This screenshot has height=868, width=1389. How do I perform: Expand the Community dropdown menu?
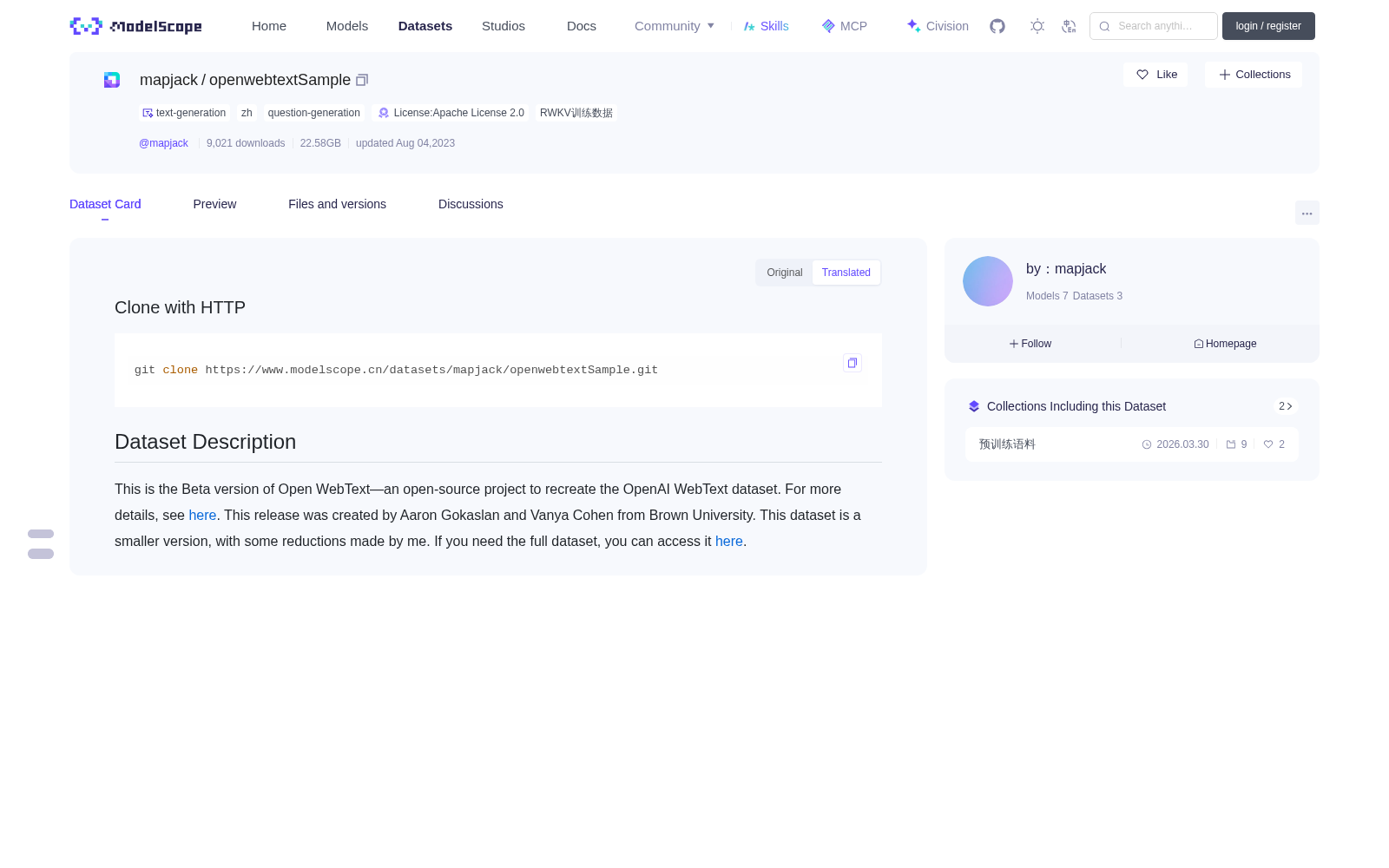point(675,26)
